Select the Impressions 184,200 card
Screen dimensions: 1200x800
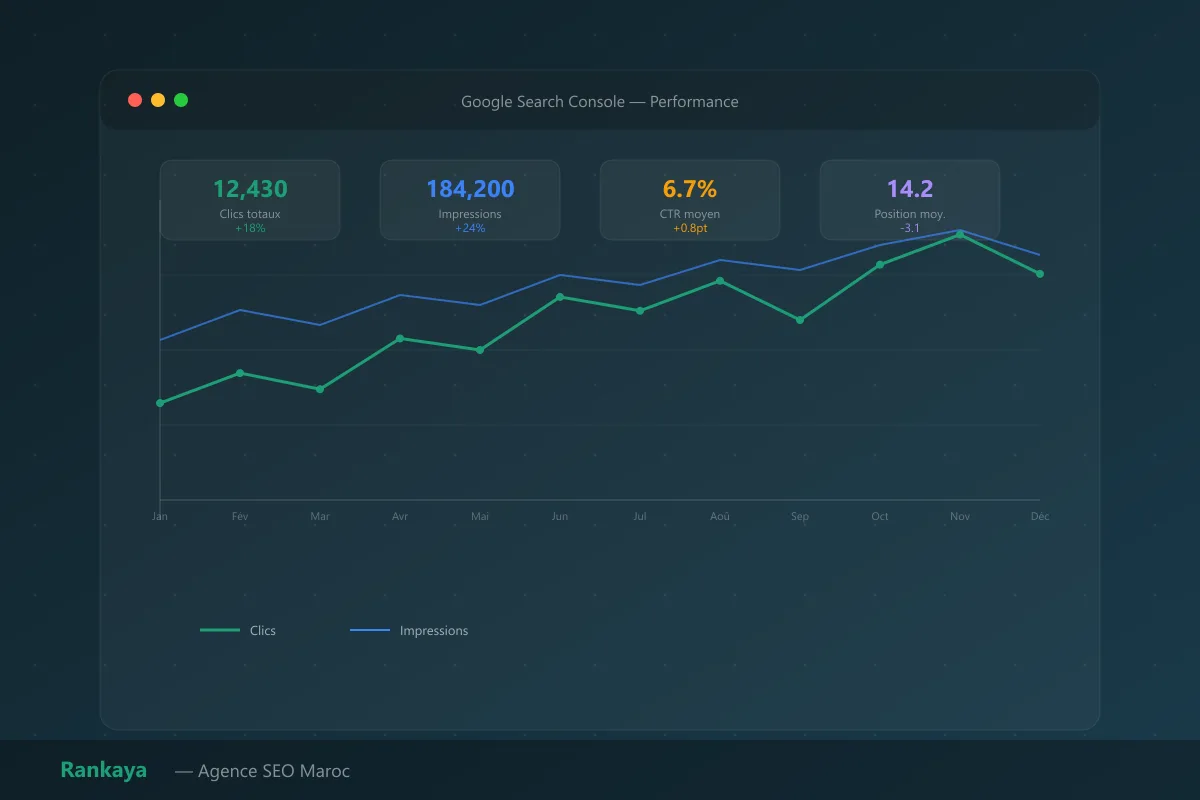tap(470, 200)
